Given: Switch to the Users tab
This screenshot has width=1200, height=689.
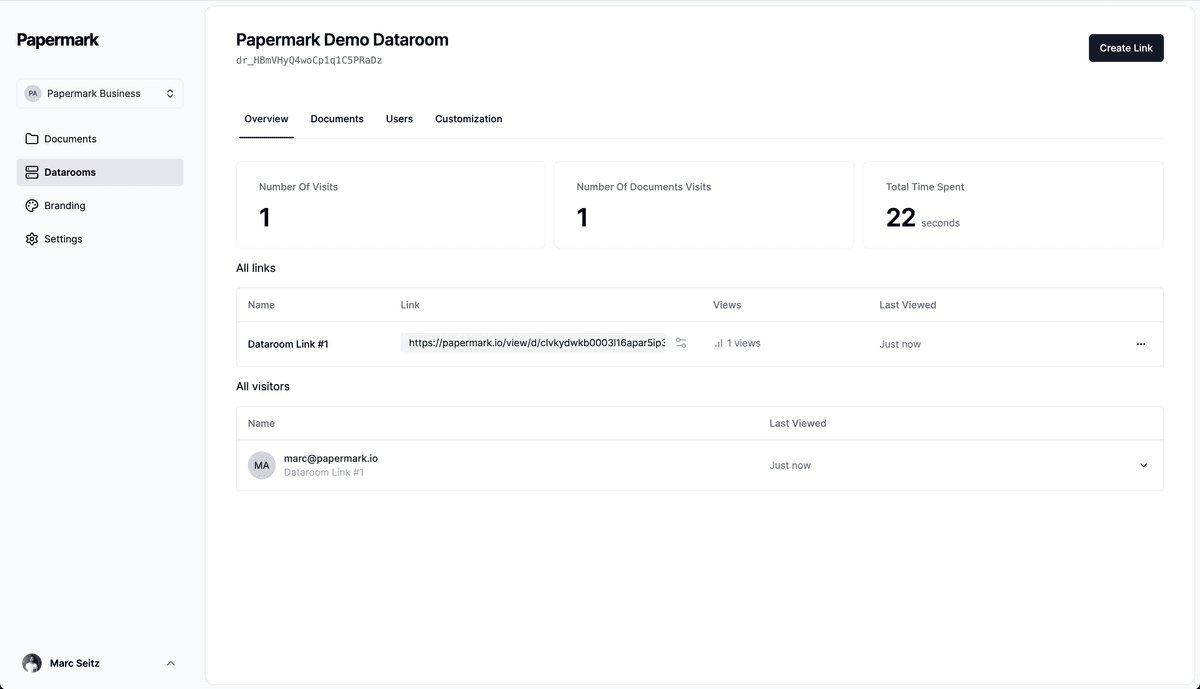Looking at the screenshot, I should 399,119.
